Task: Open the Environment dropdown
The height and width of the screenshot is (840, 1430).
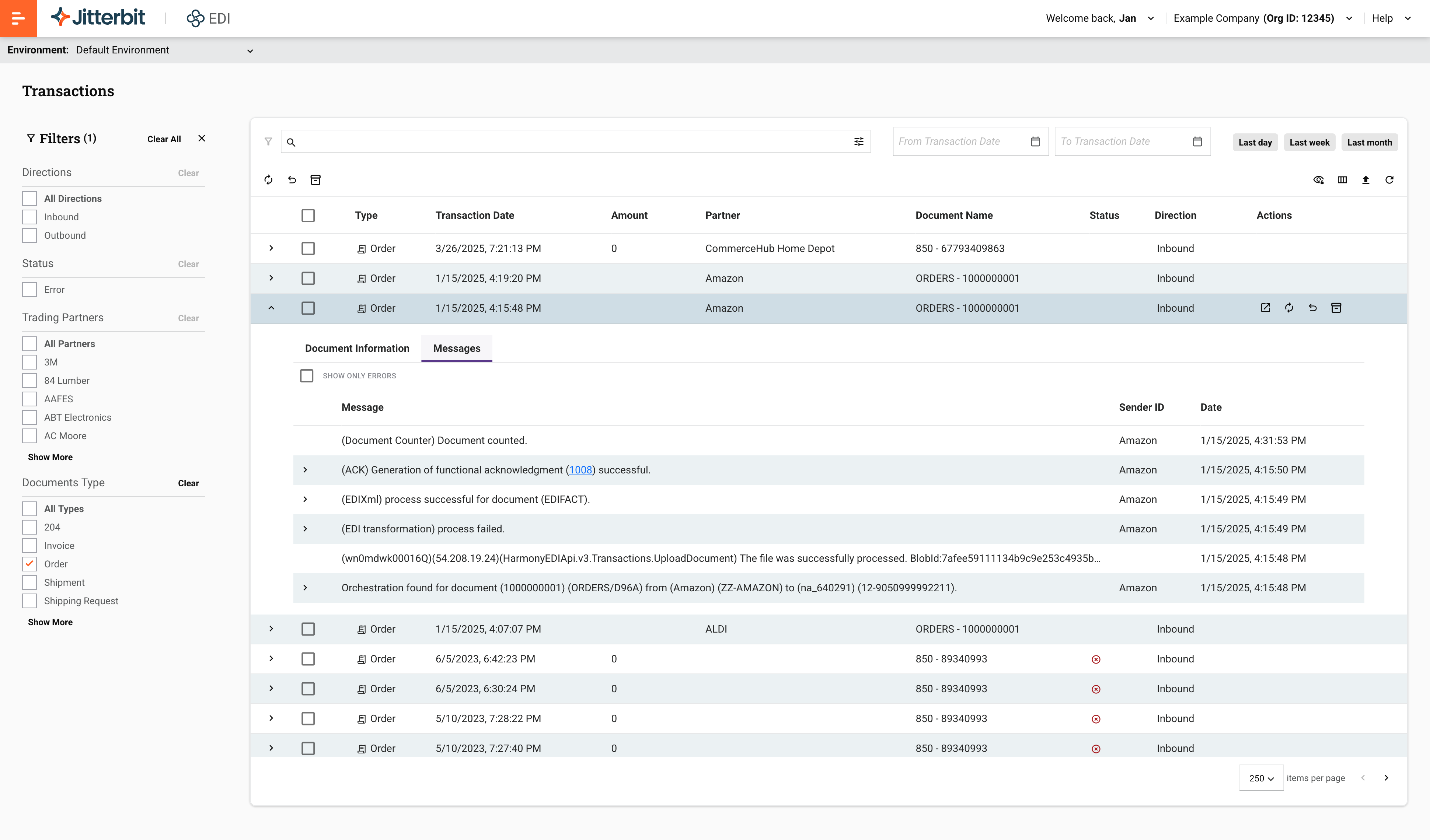Action: pos(165,50)
